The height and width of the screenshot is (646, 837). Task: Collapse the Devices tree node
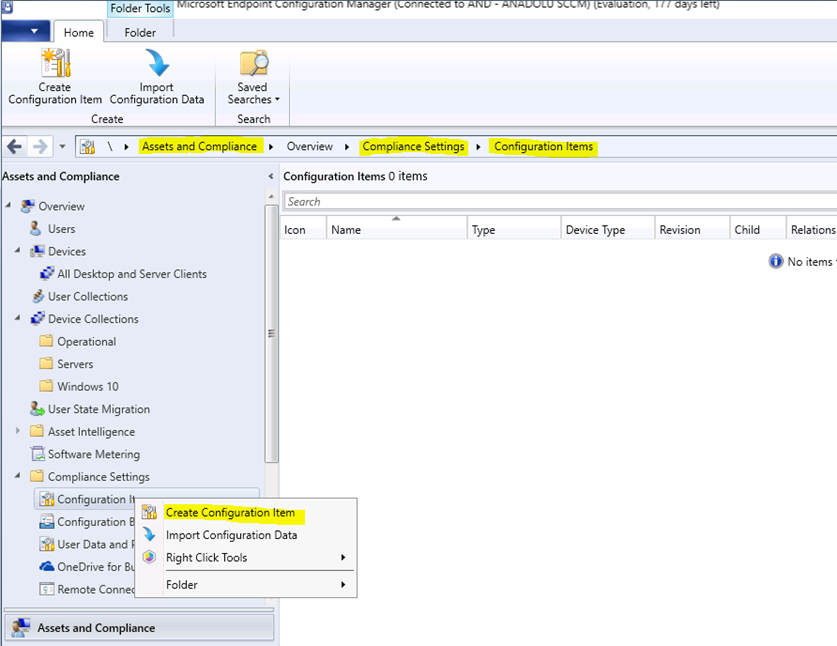18,250
